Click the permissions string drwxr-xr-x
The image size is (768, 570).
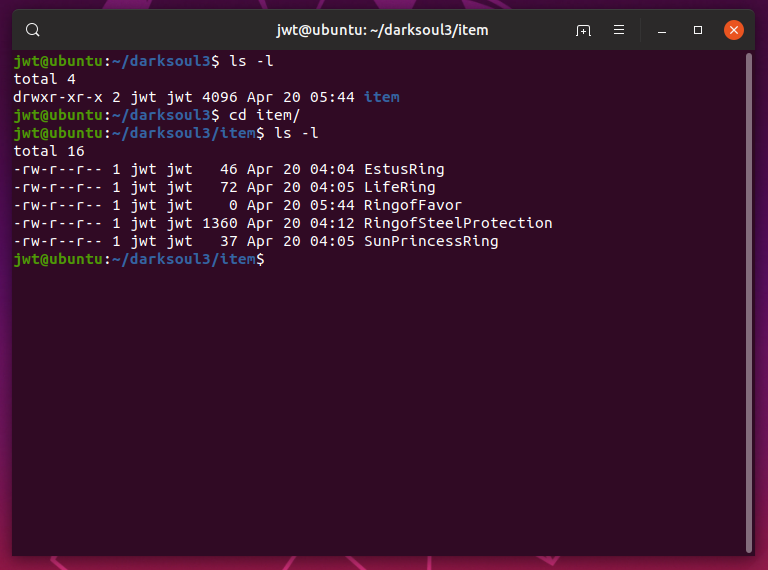tap(58, 97)
